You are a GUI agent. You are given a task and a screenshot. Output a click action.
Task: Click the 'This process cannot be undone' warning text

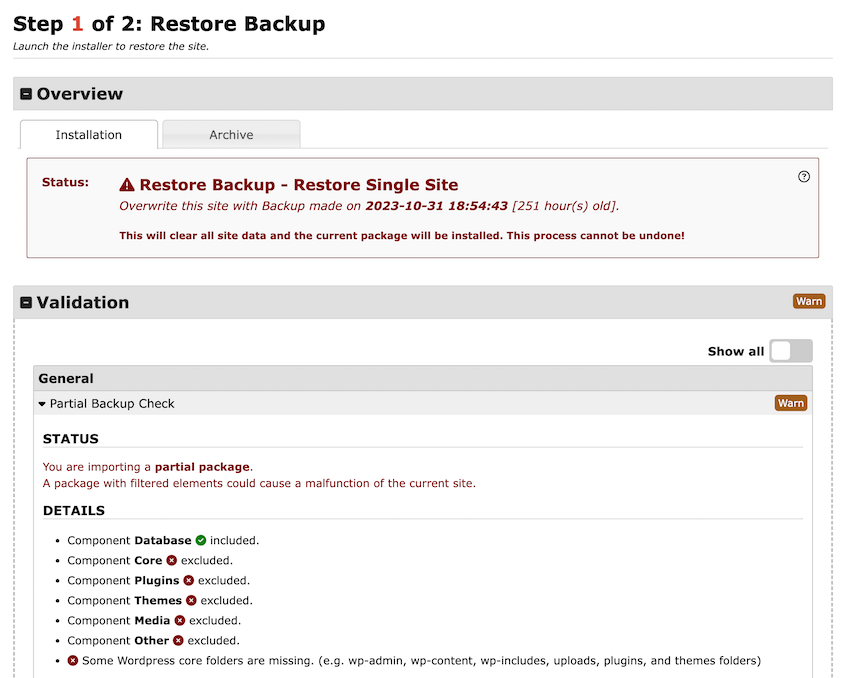[595, 236]
